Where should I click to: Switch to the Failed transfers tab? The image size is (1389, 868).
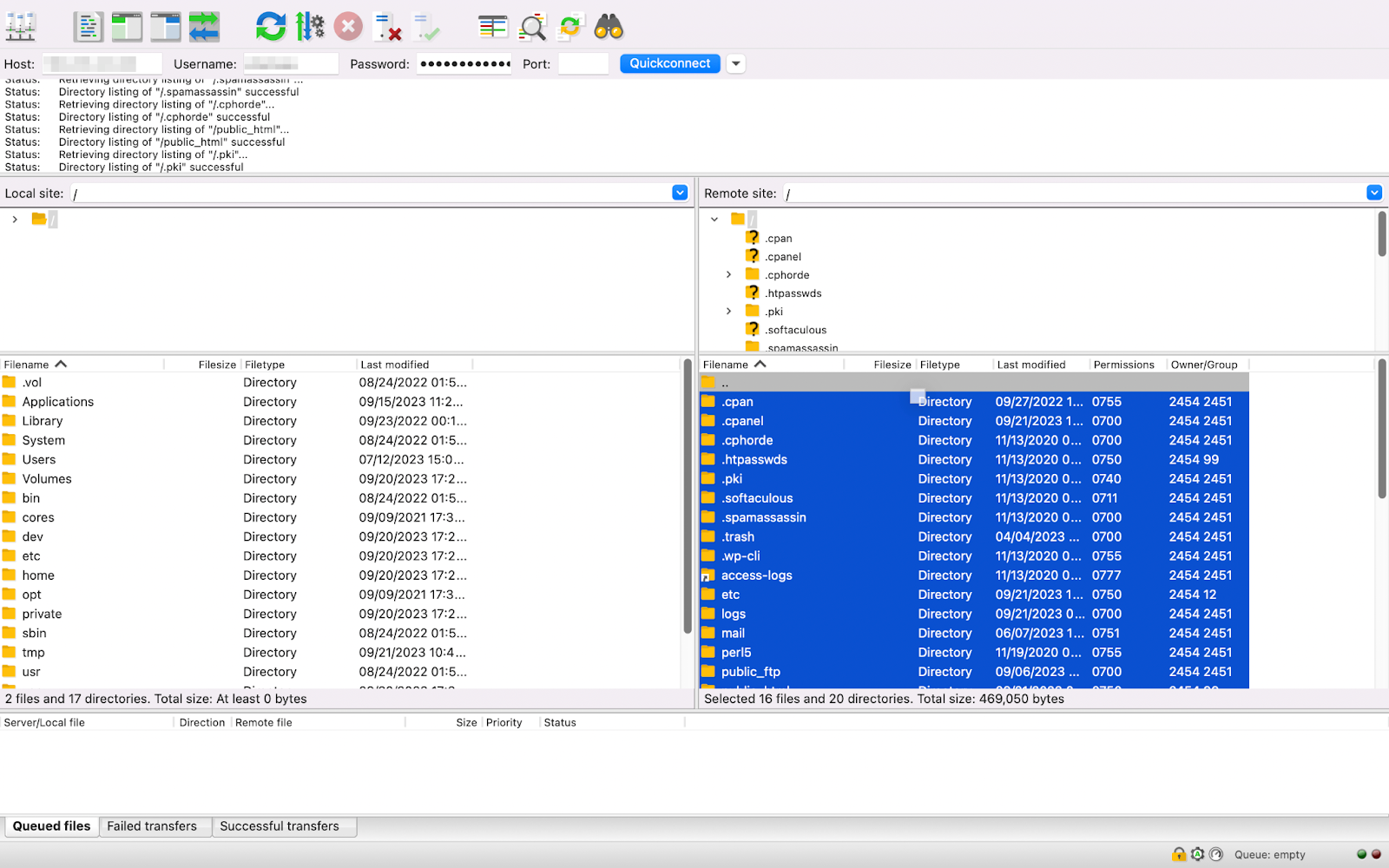[152, 826]
